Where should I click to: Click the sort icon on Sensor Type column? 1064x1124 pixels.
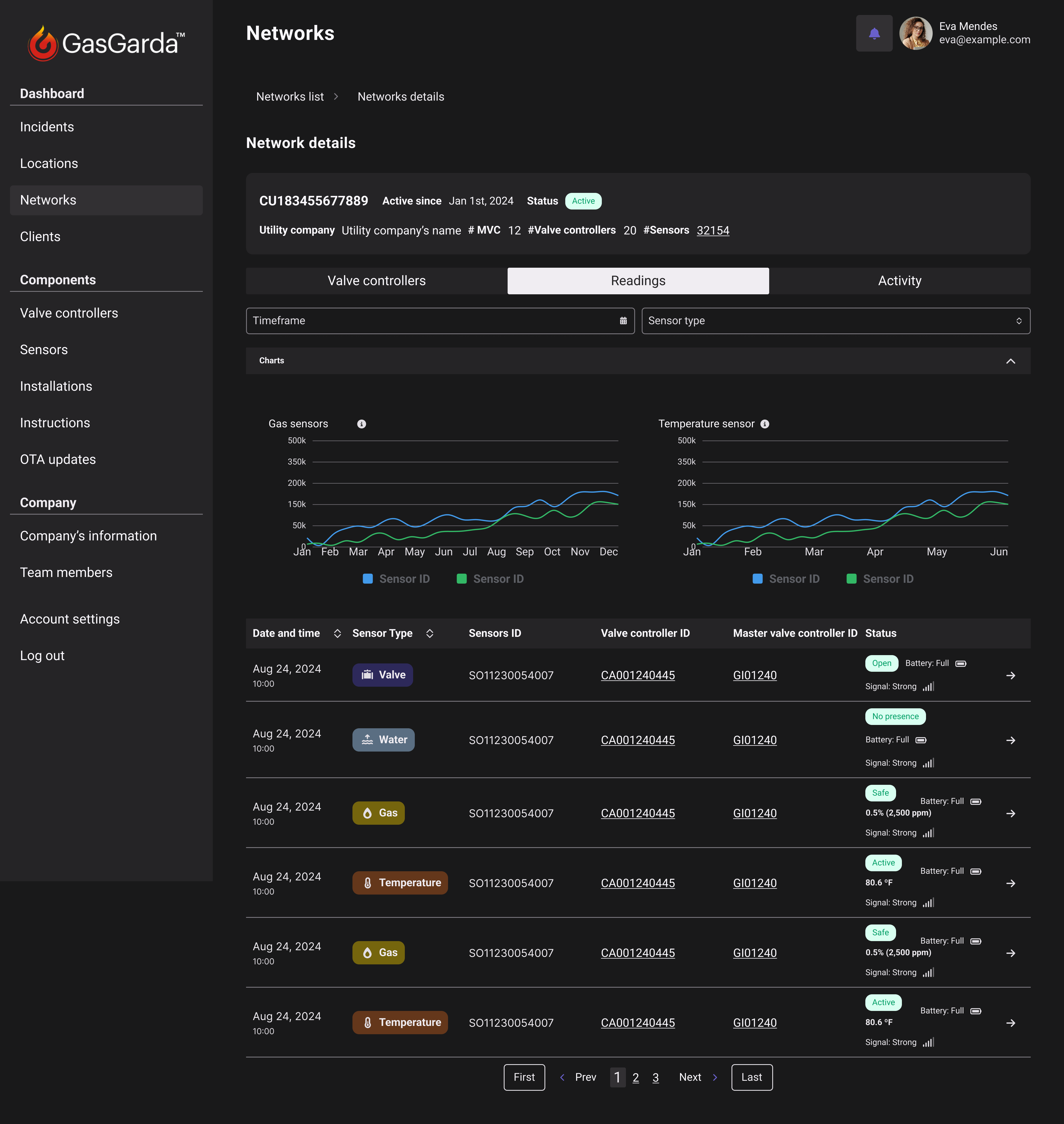(x=430, y=633)
